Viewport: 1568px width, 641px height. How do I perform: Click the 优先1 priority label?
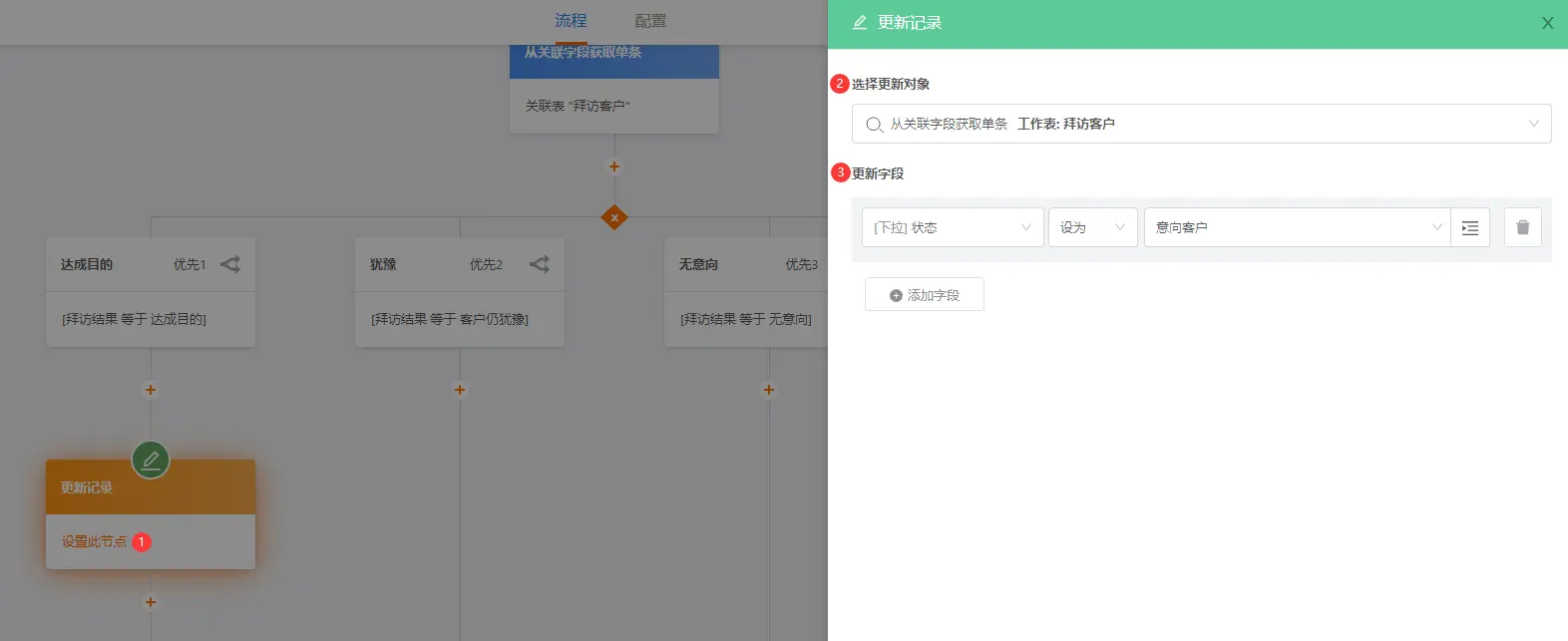pyautogui.click(x=190, y=264)
